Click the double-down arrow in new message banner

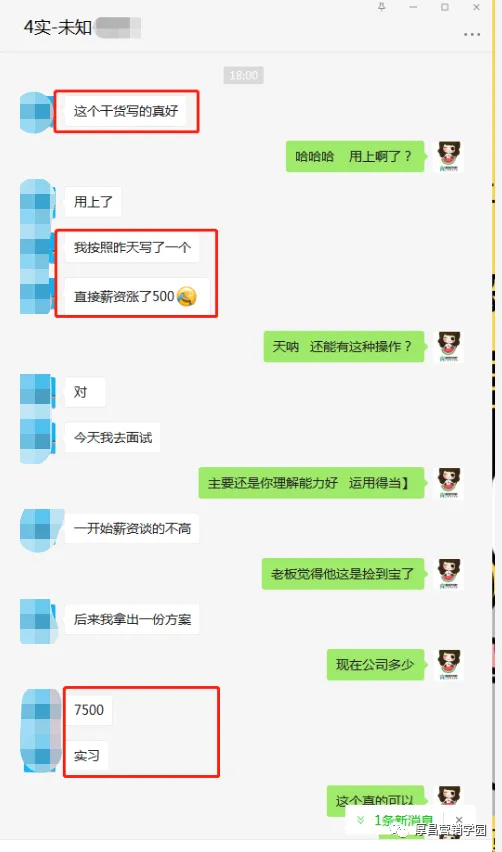(360, 820)
